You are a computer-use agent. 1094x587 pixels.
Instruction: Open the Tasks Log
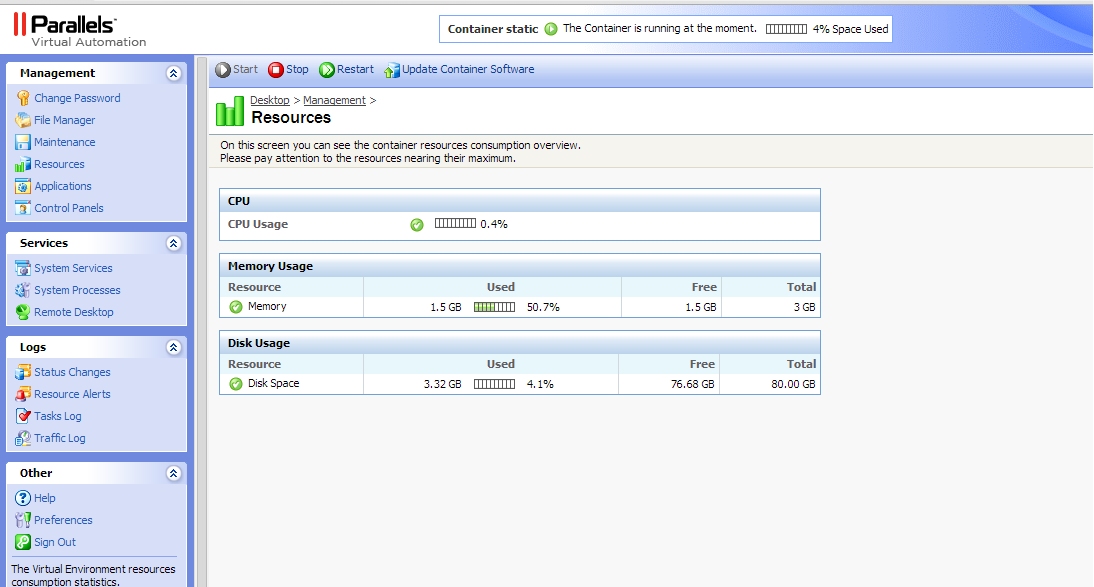point(58,416)
